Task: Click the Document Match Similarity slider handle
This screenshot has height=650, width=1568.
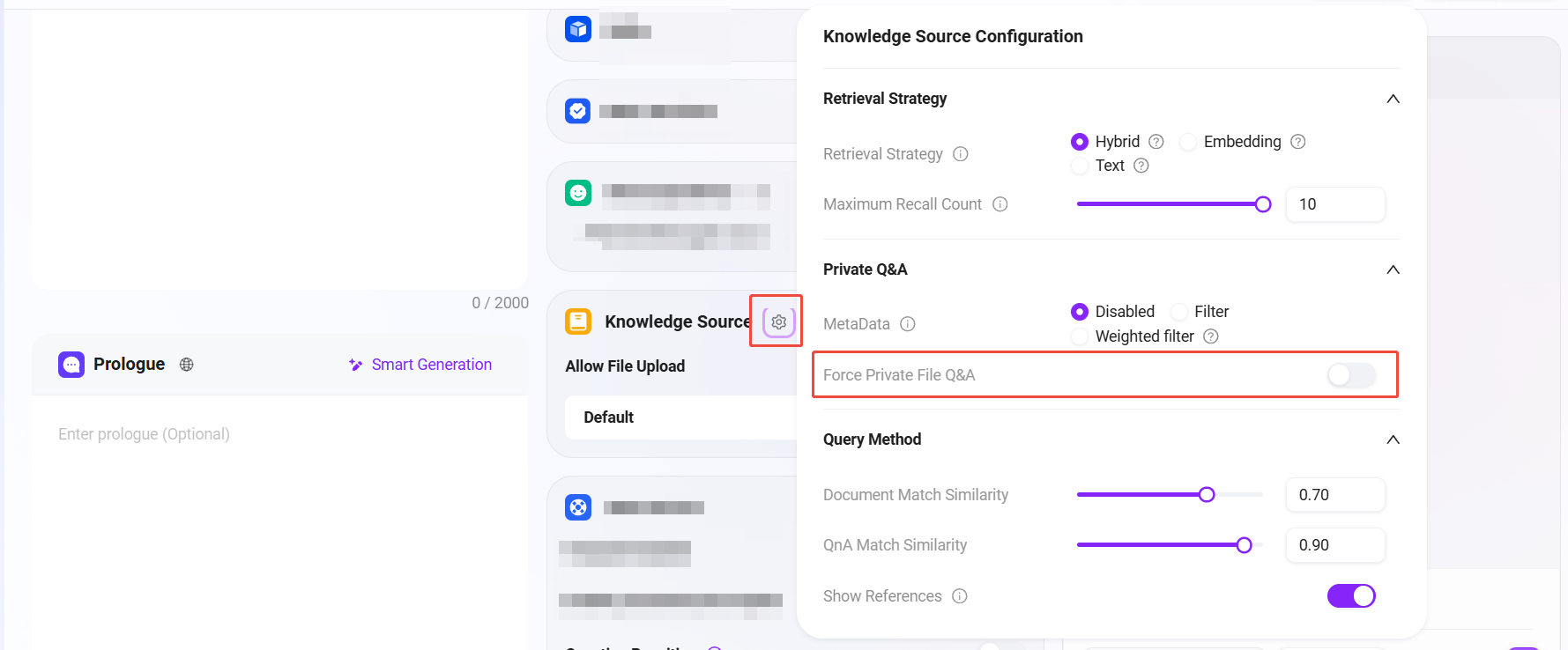Action: click(1207, 495)
